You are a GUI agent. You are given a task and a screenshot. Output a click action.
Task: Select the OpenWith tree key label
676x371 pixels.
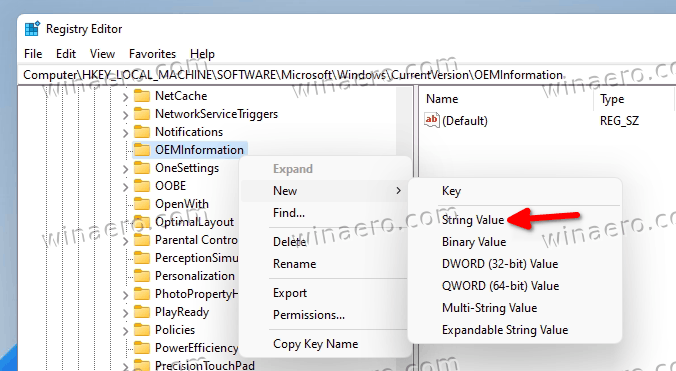(x=182, y=204)
